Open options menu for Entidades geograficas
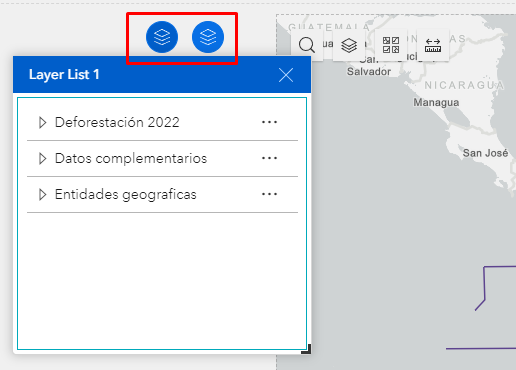 269,194
